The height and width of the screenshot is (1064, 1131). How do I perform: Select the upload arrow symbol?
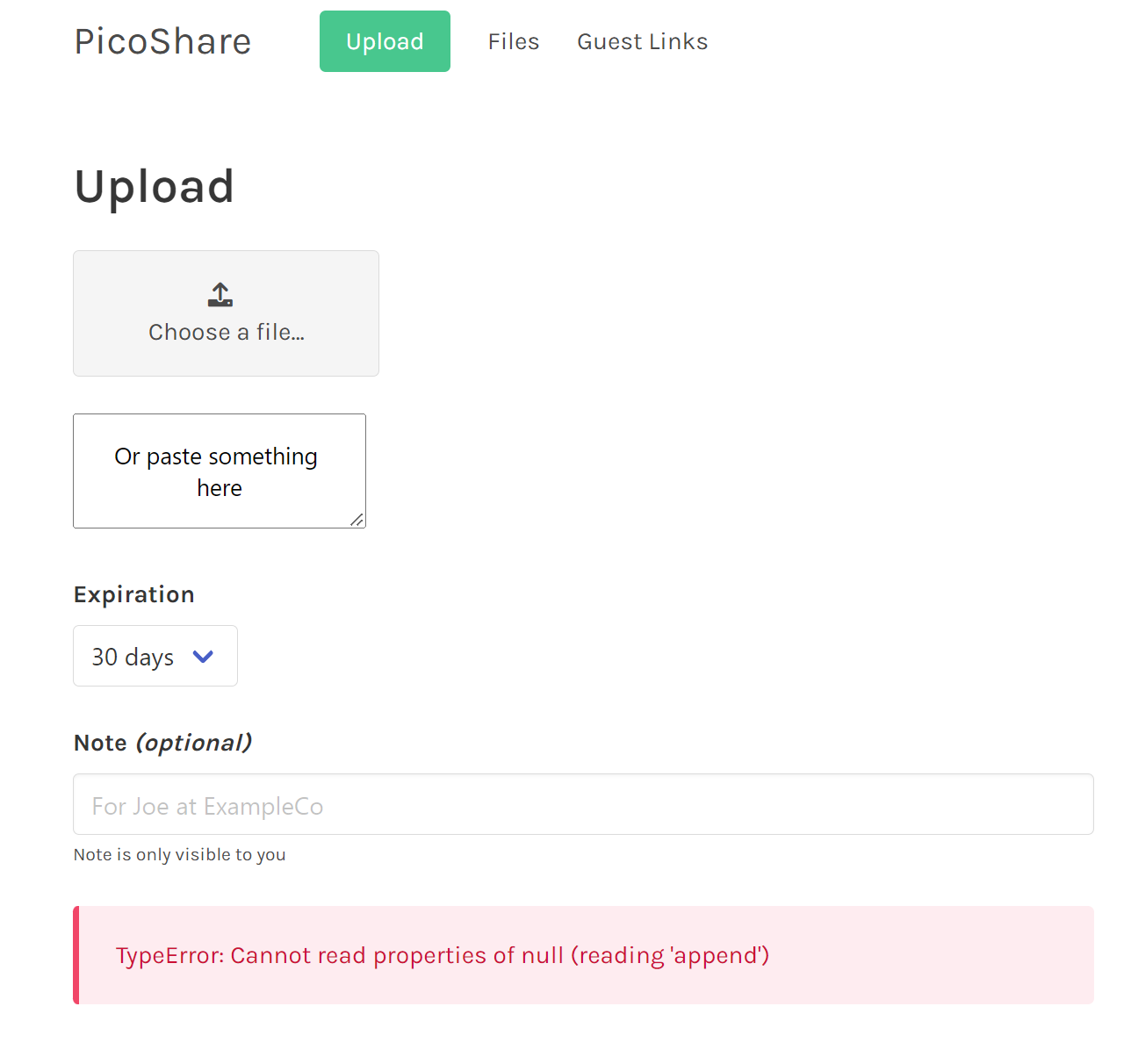pos(220,290)
